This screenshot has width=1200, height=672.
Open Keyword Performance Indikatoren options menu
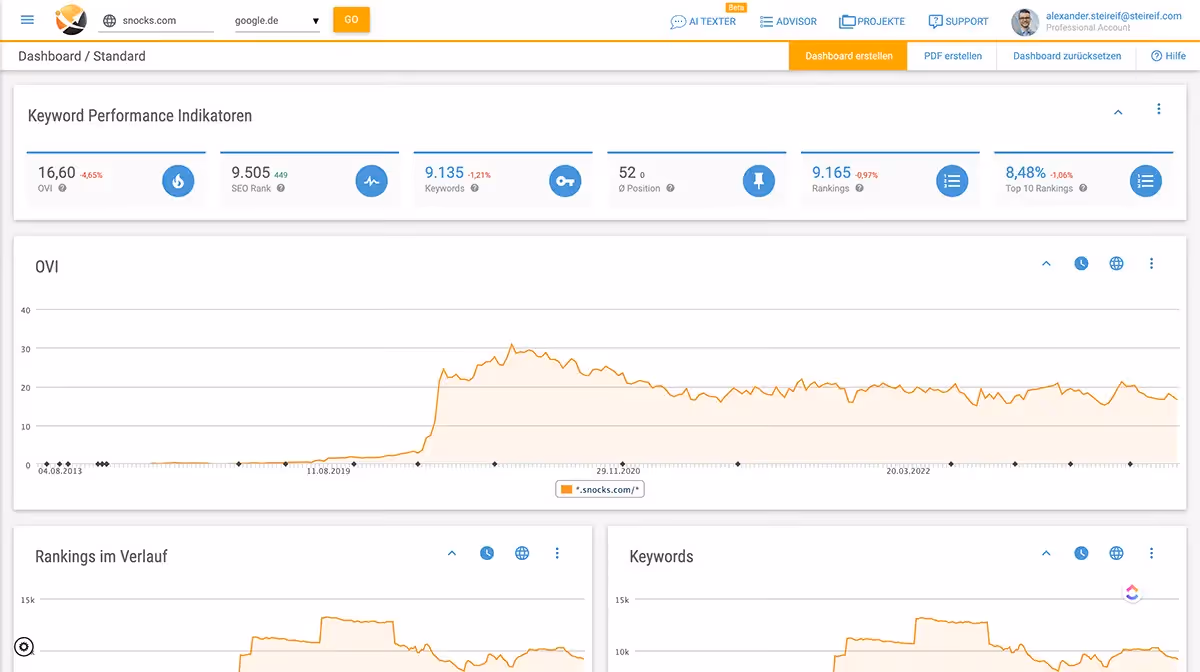point(1159,109)
